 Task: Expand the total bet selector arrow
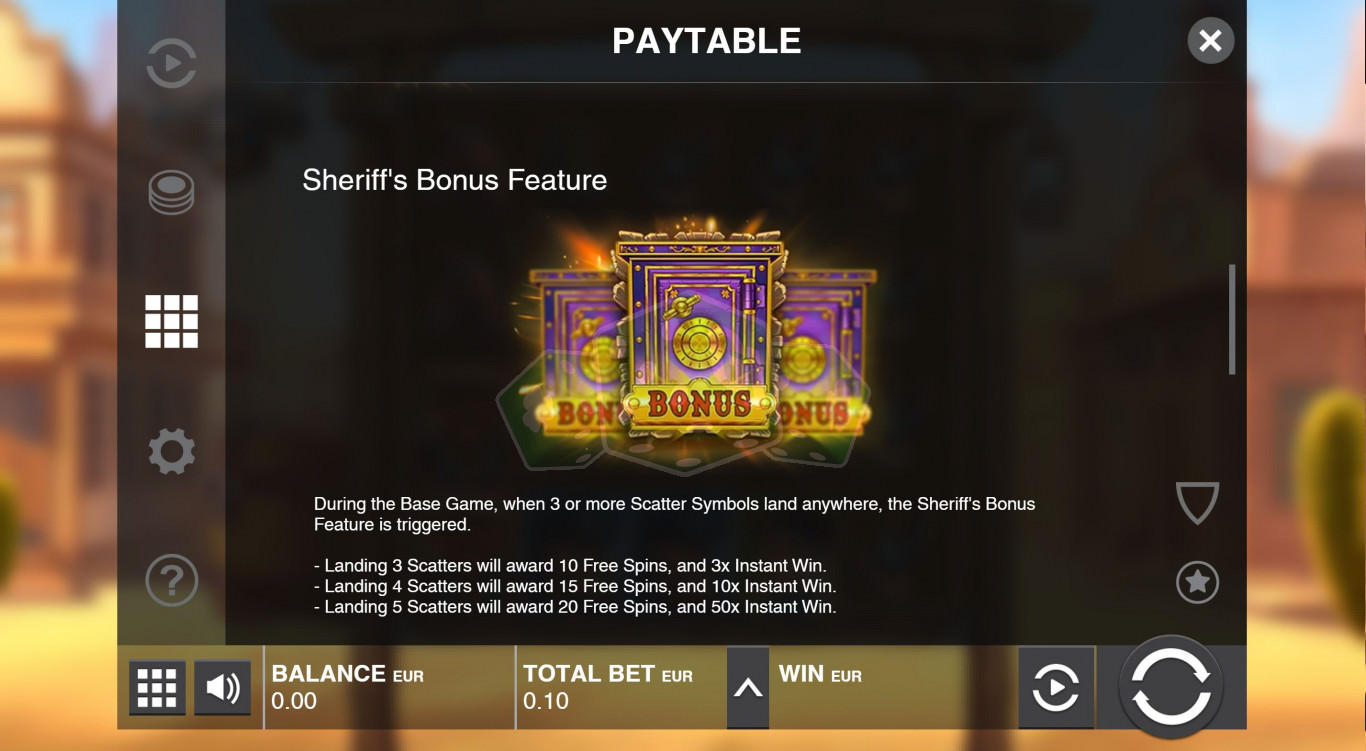(748, 688)
